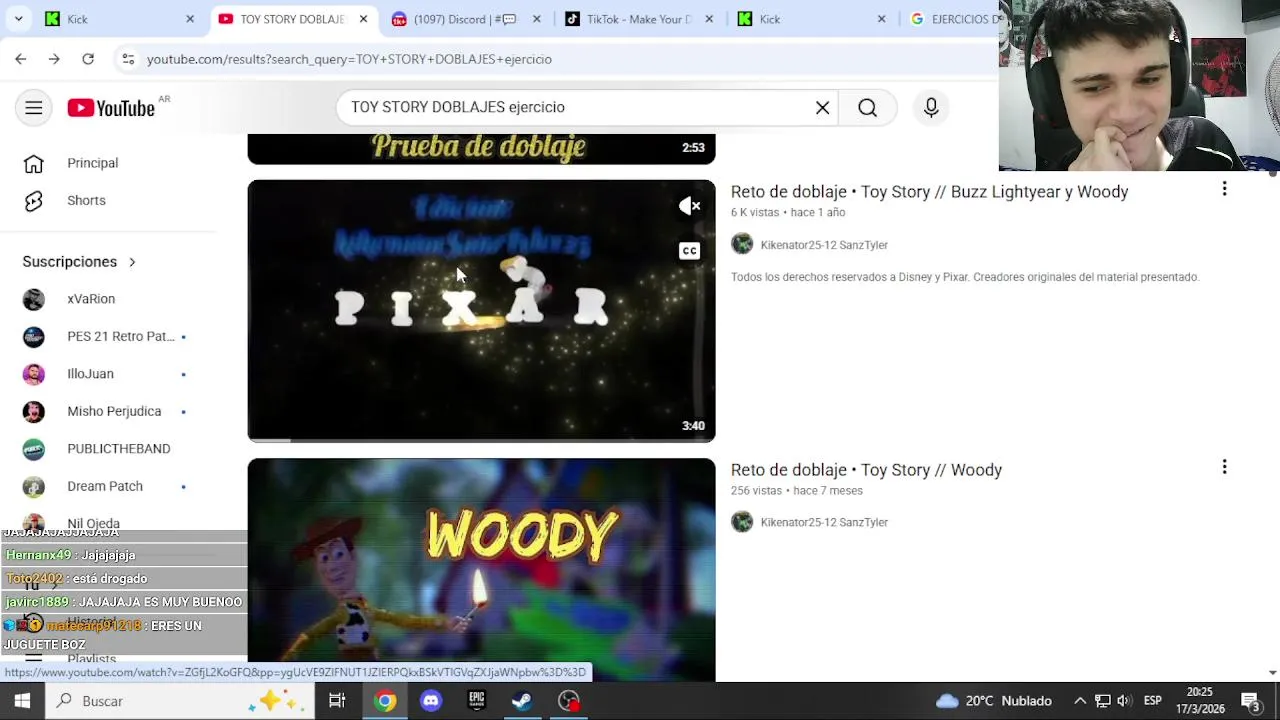Viewport: 1280px width, 720px height.
Task: Open Pixar video thumbnail
Action: pos(481,311)
